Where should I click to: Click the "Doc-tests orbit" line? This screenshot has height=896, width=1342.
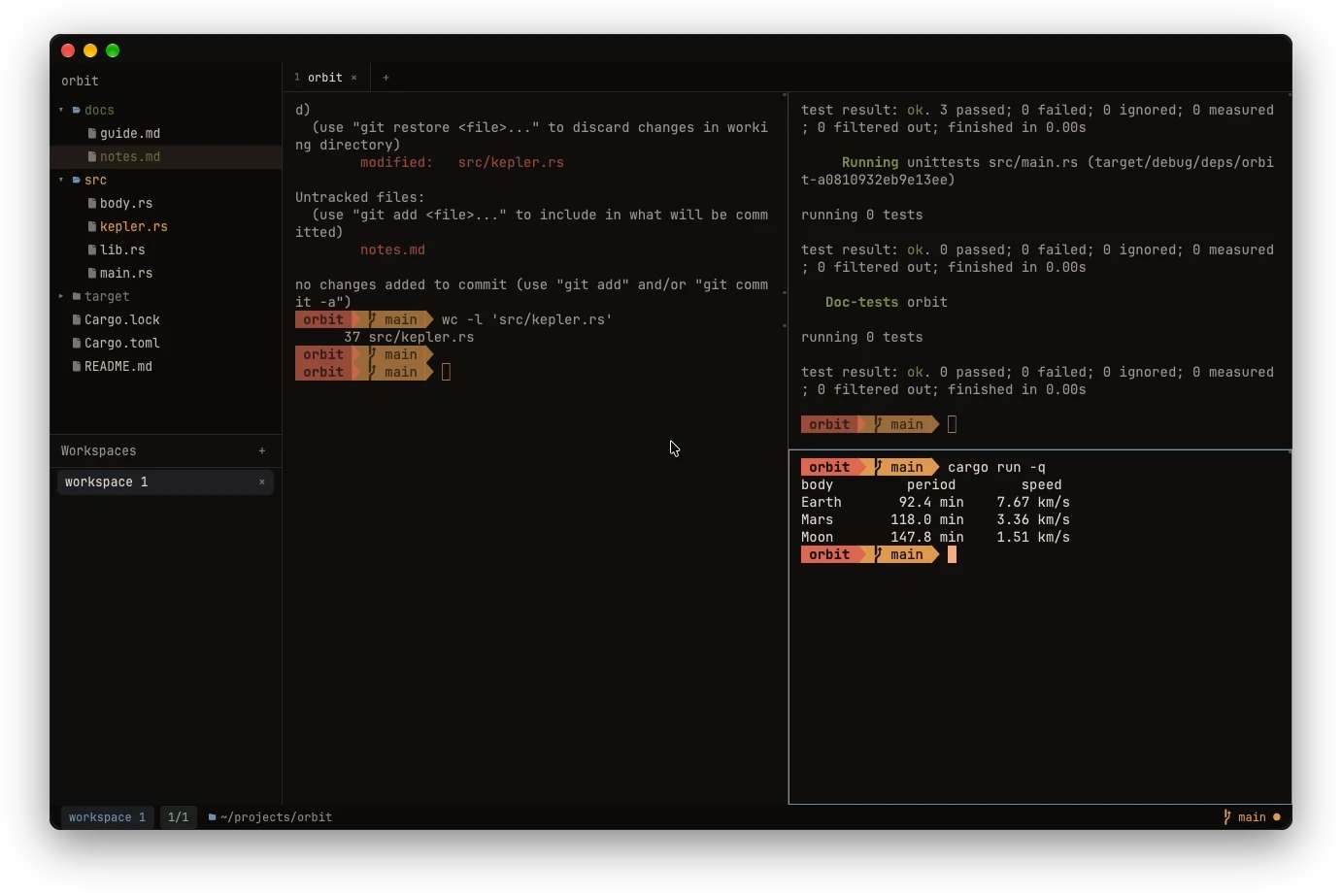pos(887,302)
